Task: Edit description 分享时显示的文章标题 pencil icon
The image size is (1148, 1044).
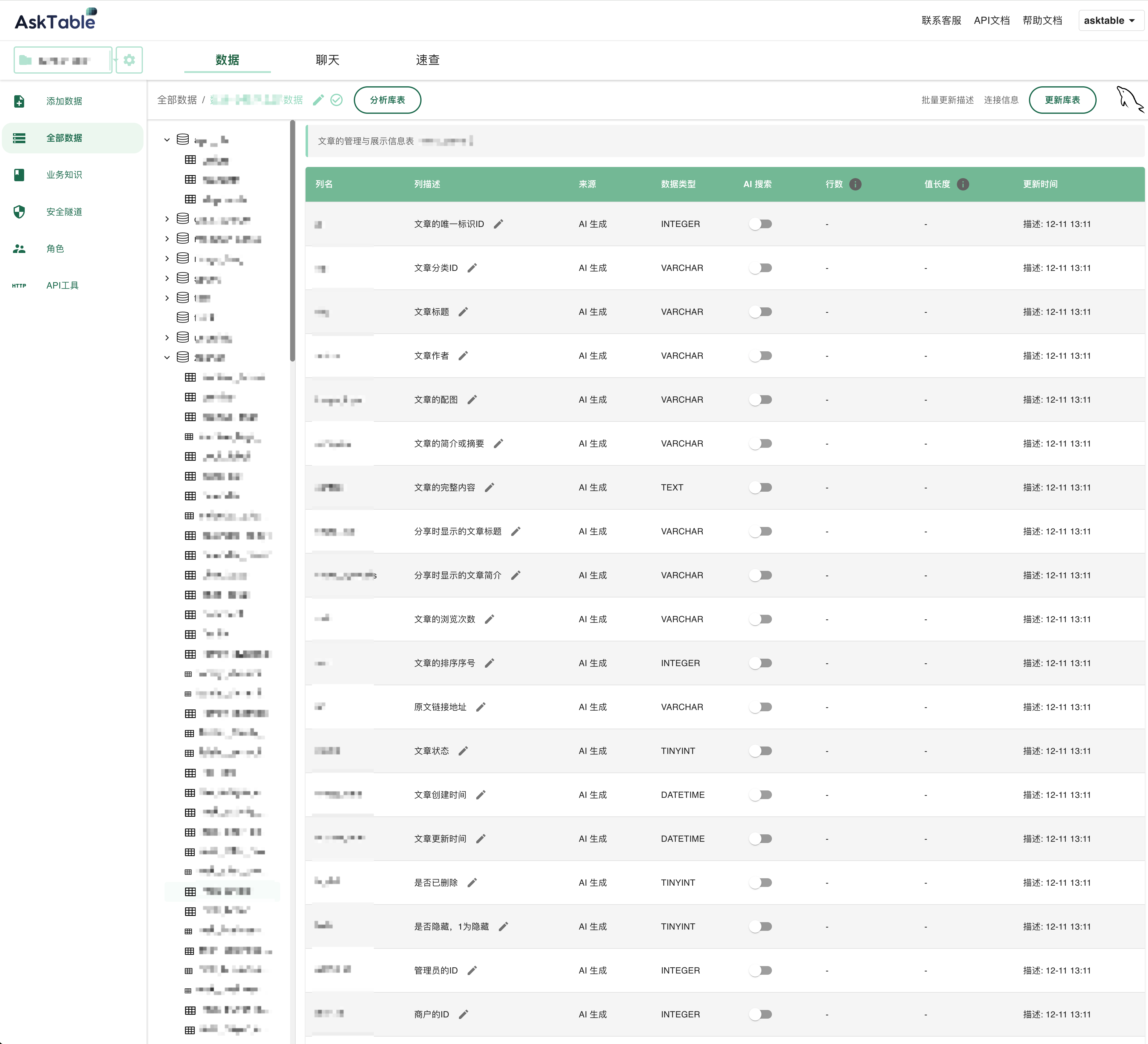Action: (x=515, y=531)
